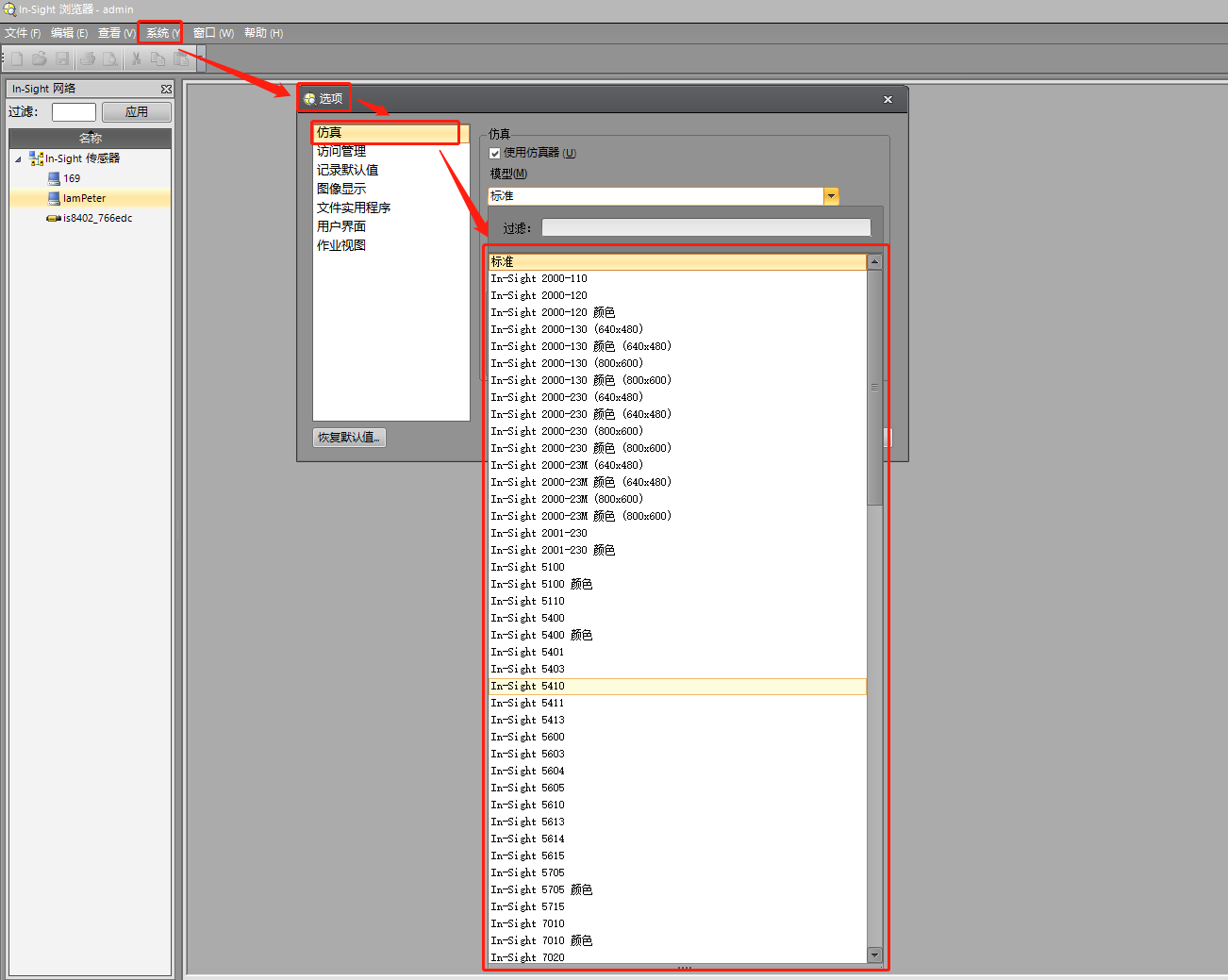Image resolution: width=1228 pixels, height=980 pixels.
Task: Select In-Sight 2000-23M (640x480) model
Action: click(x=677, y=466)
